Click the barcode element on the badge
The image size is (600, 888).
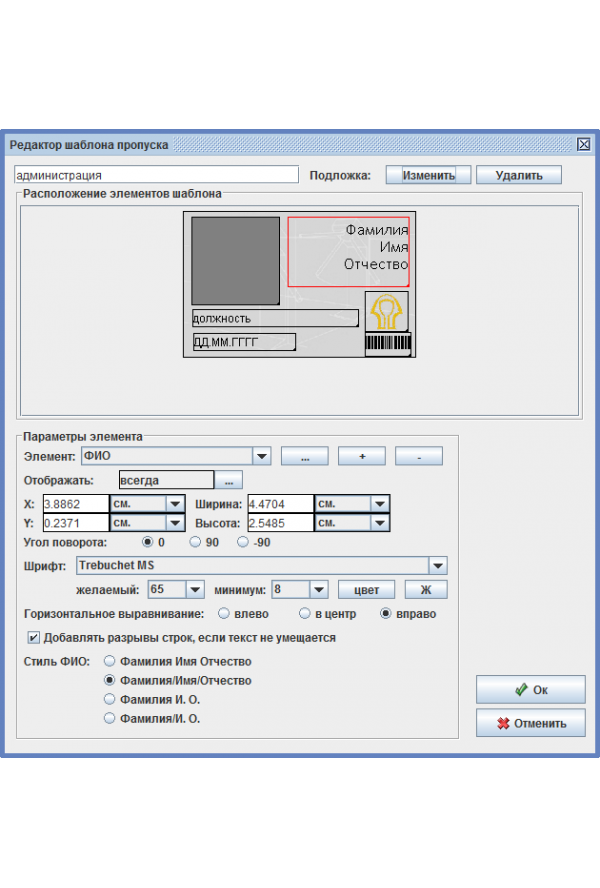[388, 344]
